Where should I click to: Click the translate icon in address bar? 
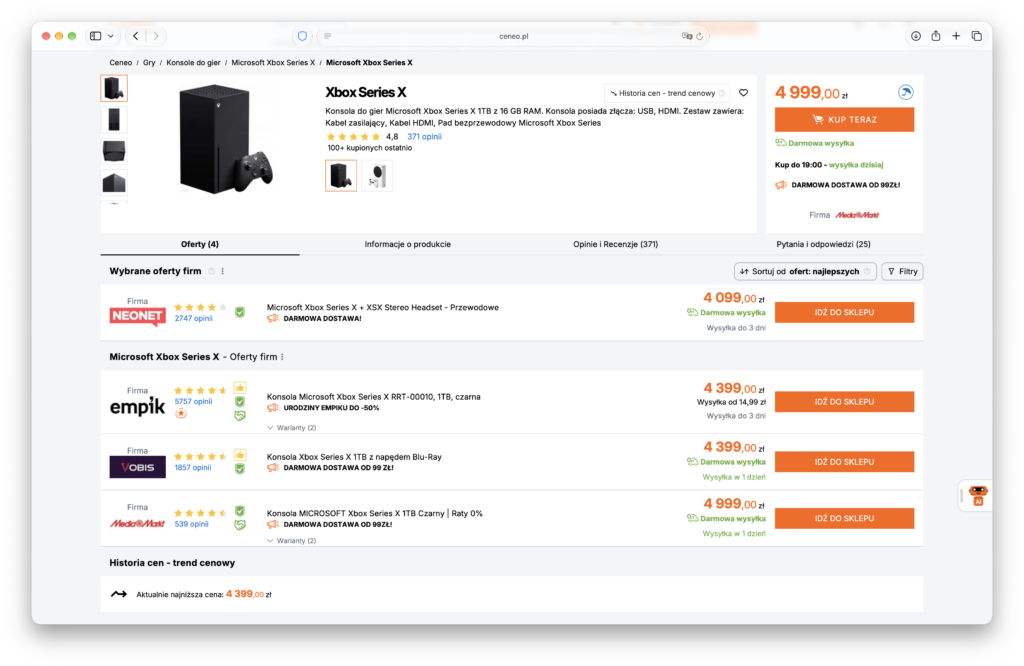[686, 36]
